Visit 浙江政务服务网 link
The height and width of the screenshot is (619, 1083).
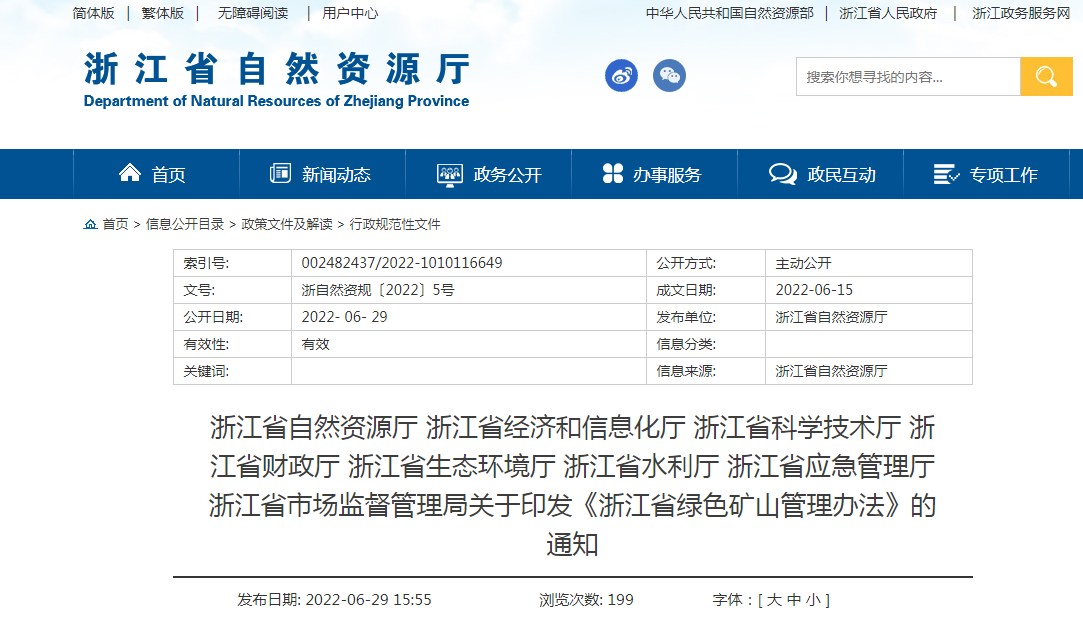(x=1021, y=13)
